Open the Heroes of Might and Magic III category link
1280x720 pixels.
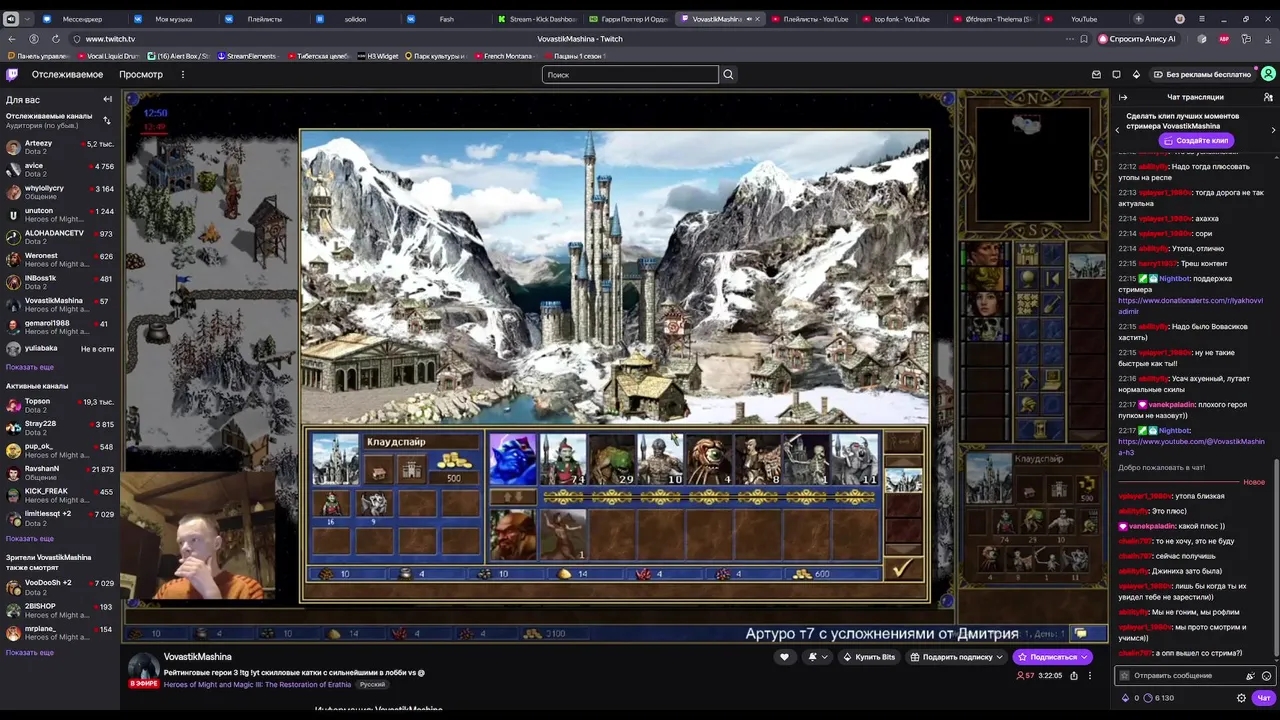(259, 684)
